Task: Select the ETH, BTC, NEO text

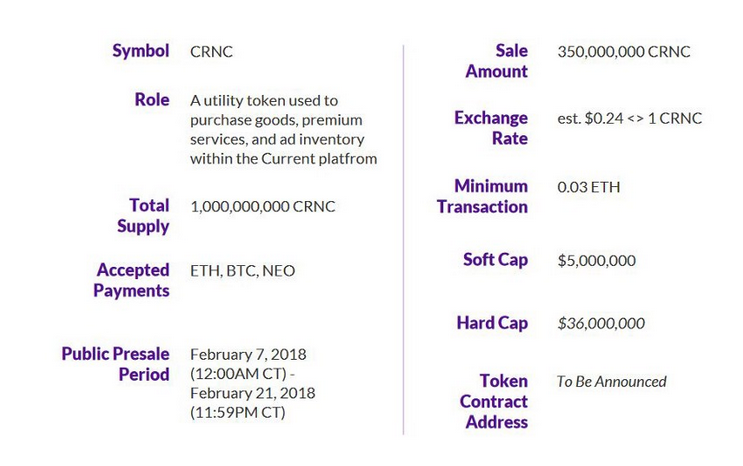Action: click(242, 271)
